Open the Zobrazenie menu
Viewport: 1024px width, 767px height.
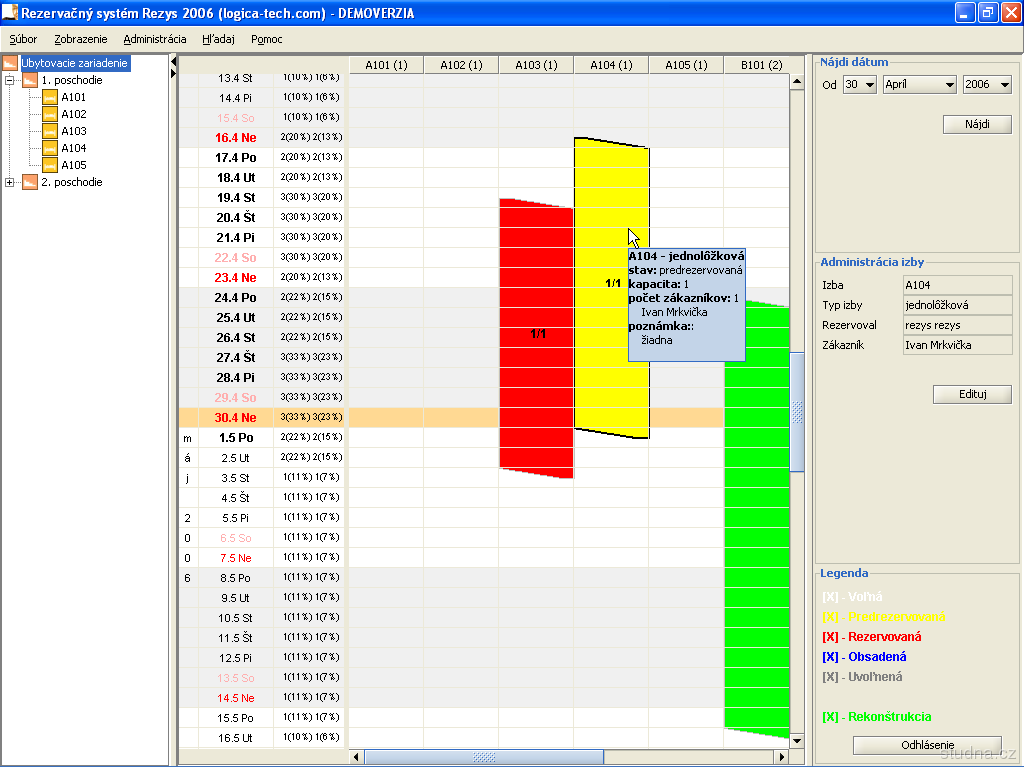pyautogui.click(x=81, y=39)
